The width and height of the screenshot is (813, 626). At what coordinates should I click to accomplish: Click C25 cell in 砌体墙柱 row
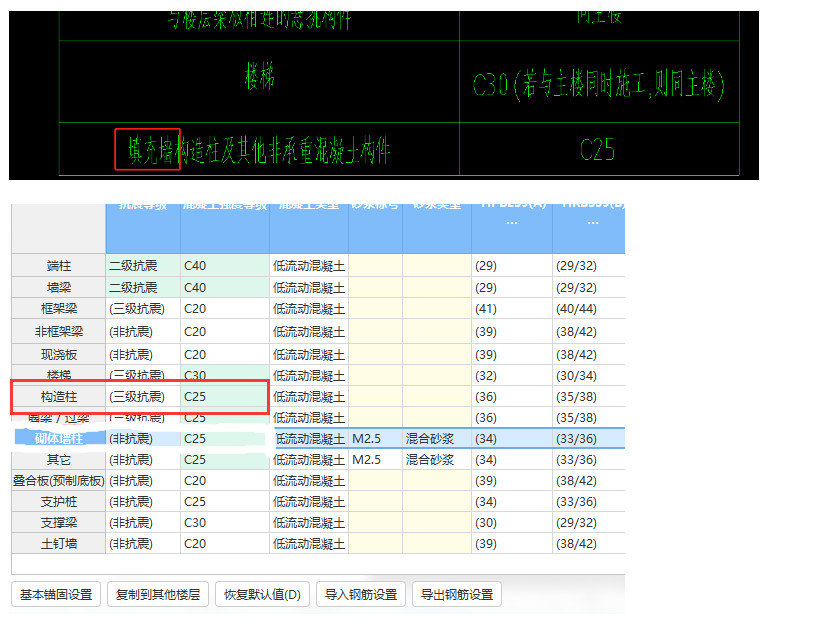[225, 439]
